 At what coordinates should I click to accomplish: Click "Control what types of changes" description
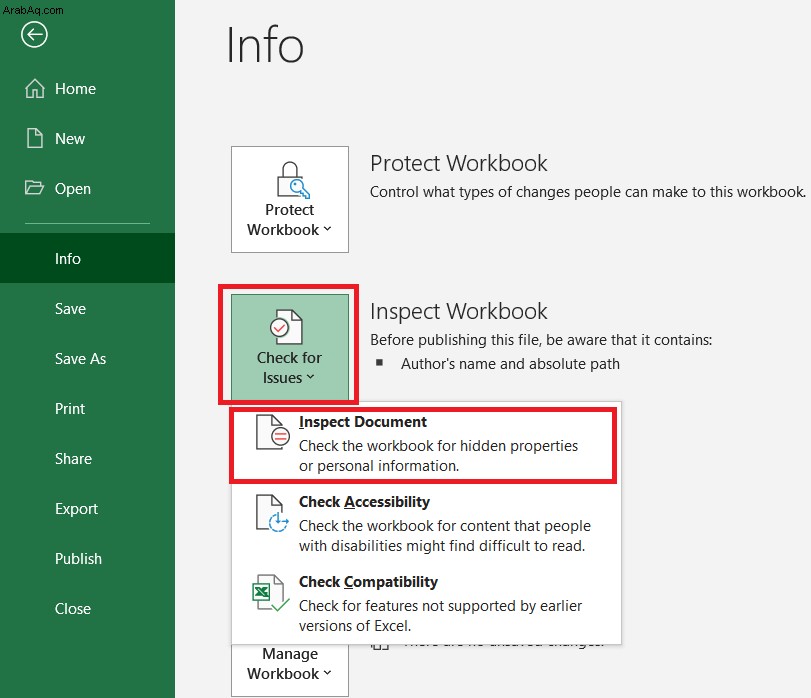[588, 192]
